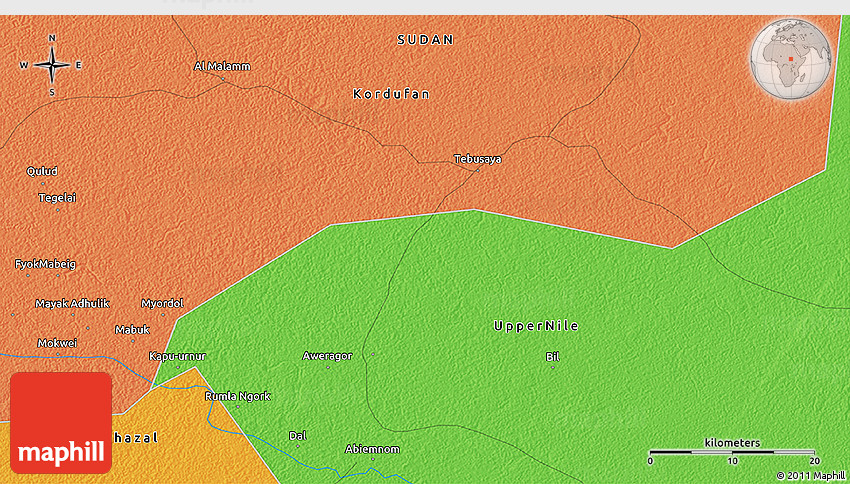Click the Rumla Ngork town label
This screenshot has height=484, width=850.
coord(237,396)
